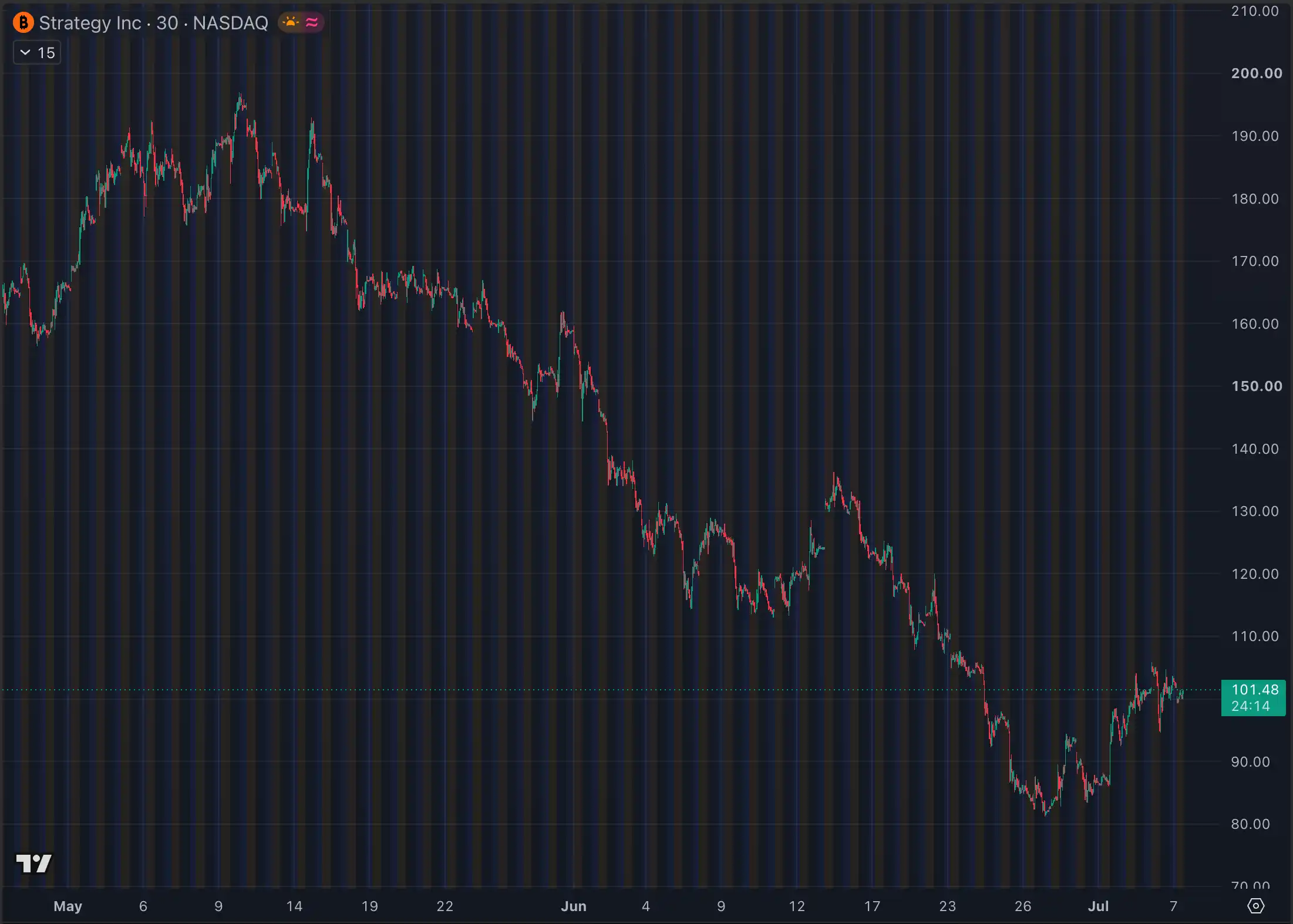Click the Jun label on time axis
The width and height of the screenshot is (1293, 924).
pos(574,906)
